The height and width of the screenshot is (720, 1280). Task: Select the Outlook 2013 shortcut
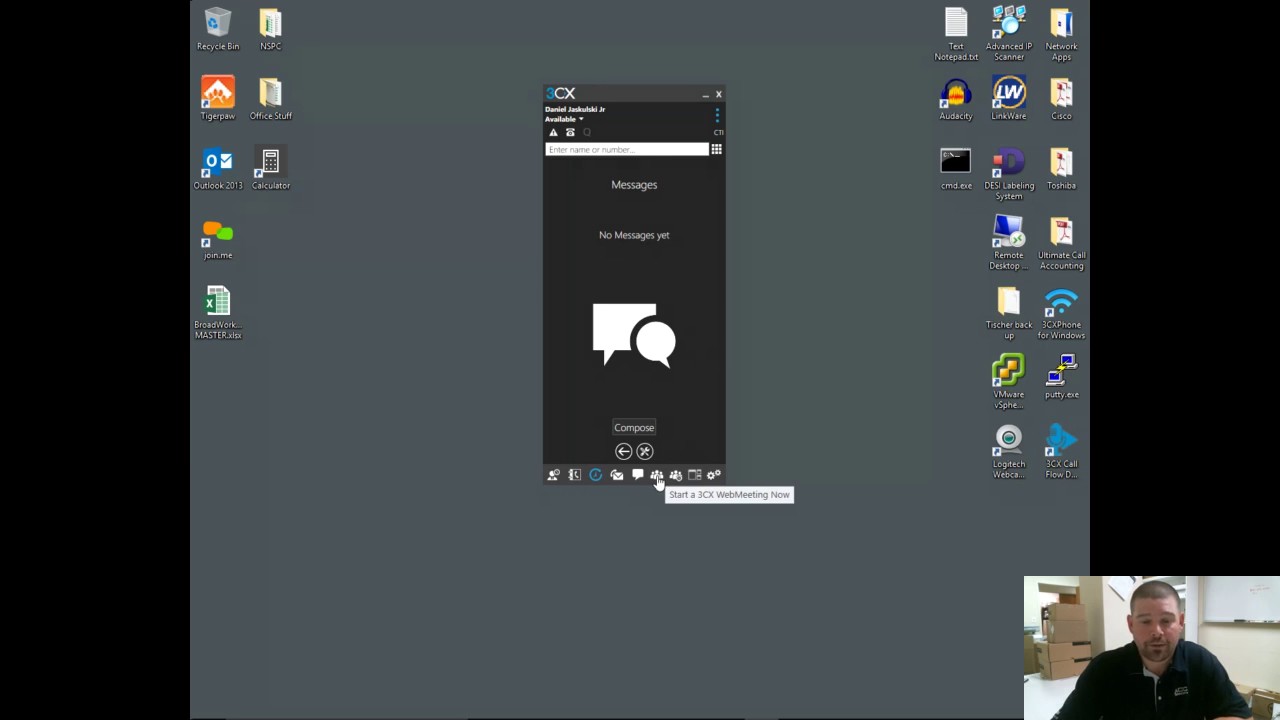218,168
